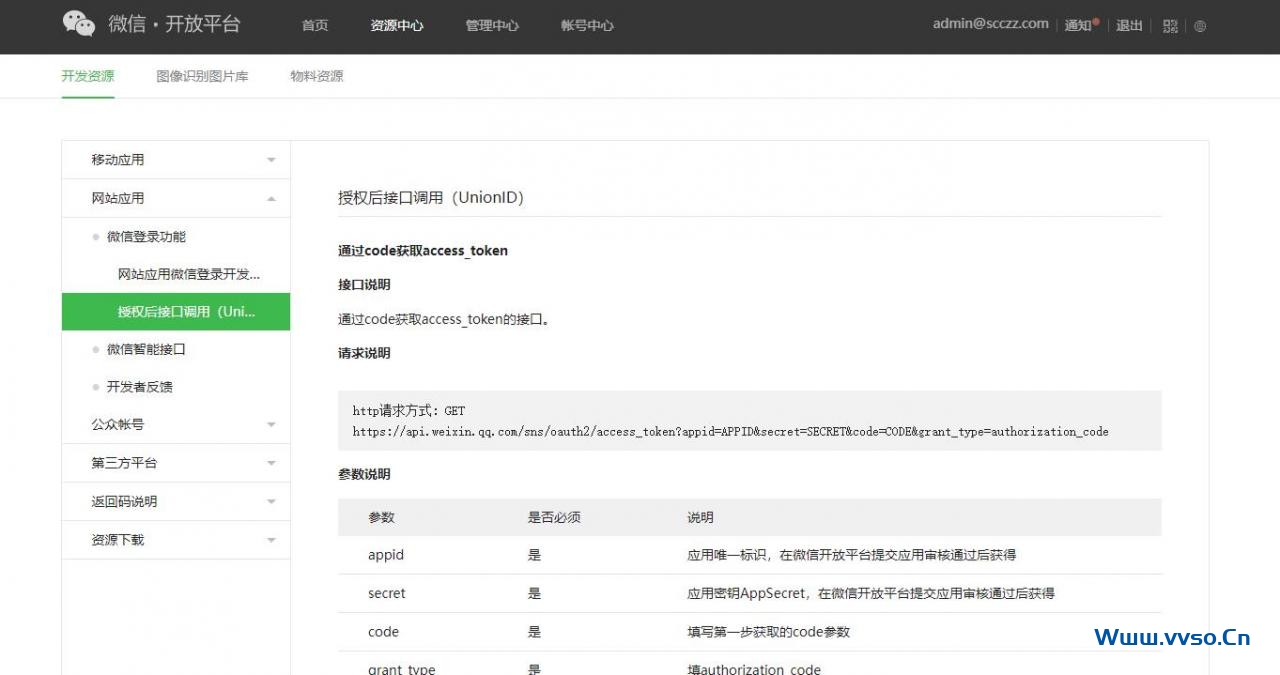Expand the 资源下载 section arrow

pos(271,541)
